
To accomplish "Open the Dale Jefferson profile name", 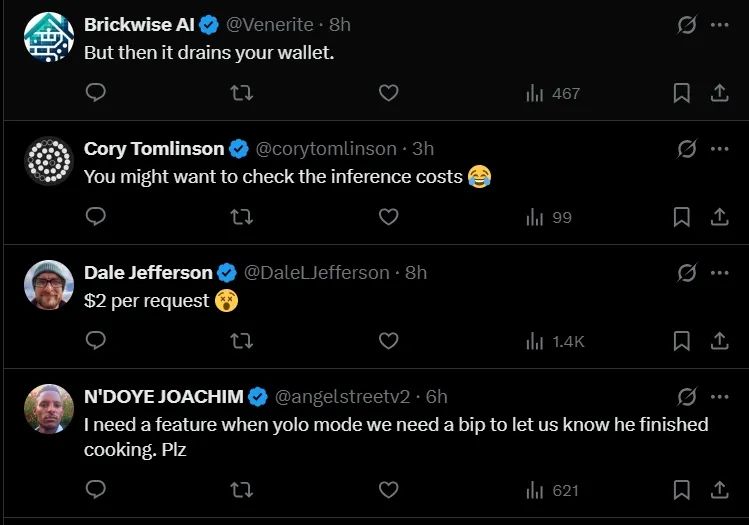I will (x=148, y=272).
